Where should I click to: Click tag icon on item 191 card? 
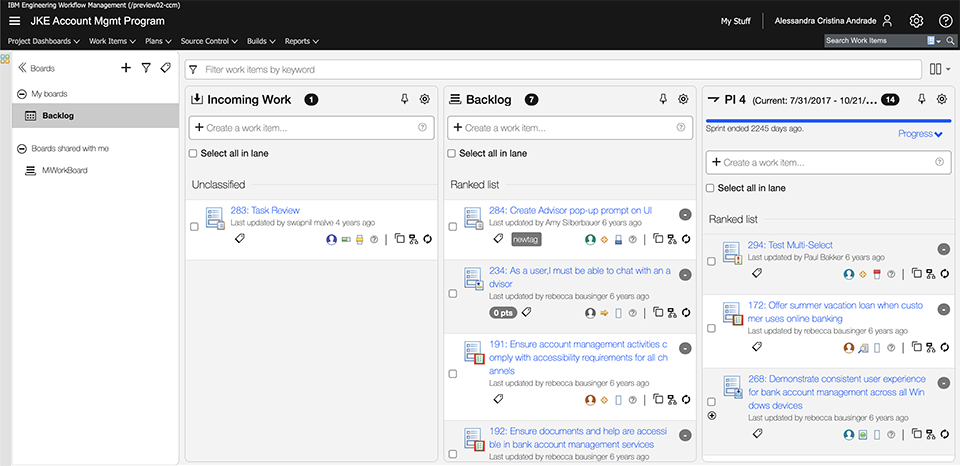(498, 399)
